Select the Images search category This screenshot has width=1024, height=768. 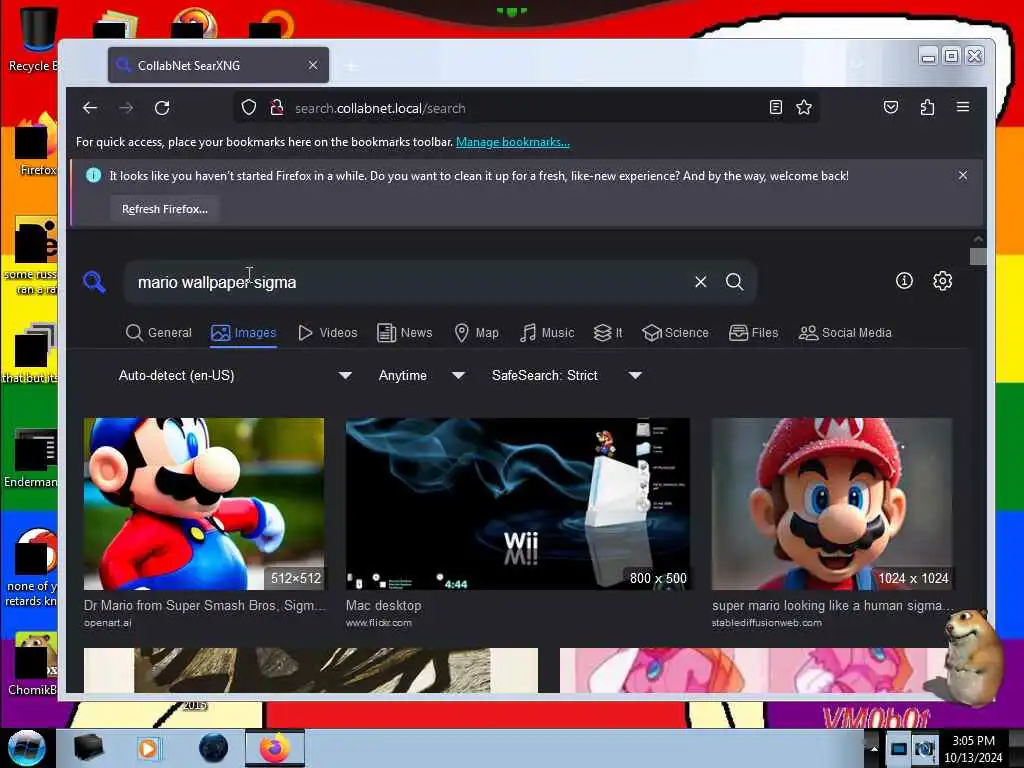tap(244, 332)
